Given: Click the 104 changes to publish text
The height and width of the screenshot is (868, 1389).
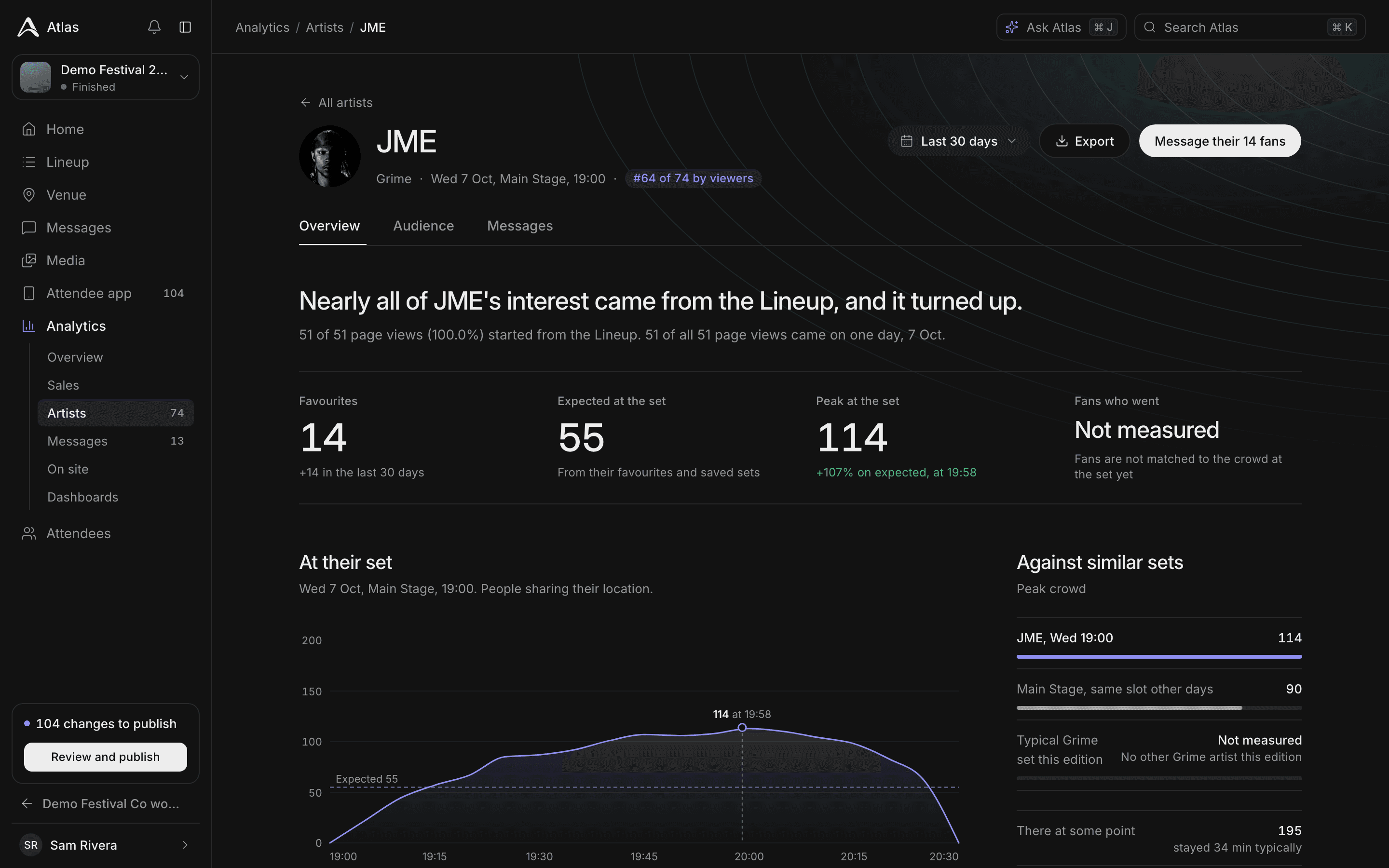Looking at the screenshot, I should (x=106, y=724).
